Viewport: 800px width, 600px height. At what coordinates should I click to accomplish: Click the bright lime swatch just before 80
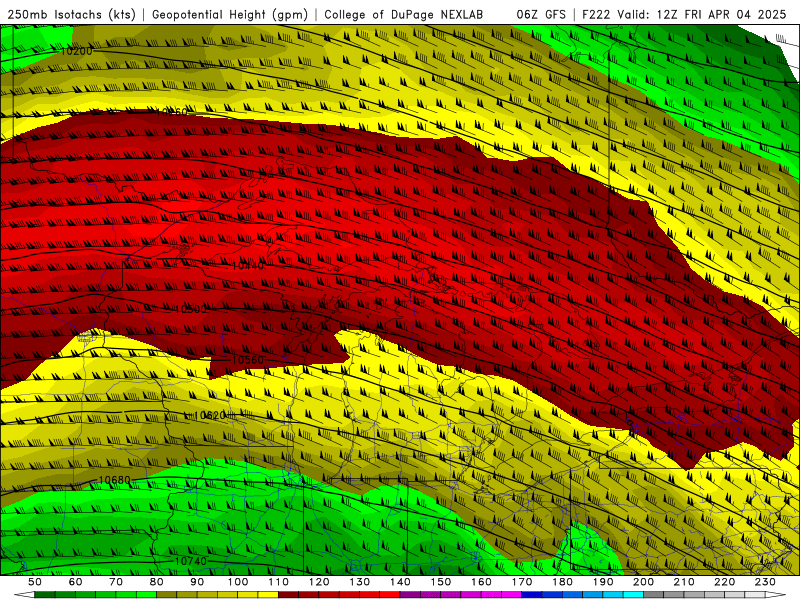[x=146, y=595]
